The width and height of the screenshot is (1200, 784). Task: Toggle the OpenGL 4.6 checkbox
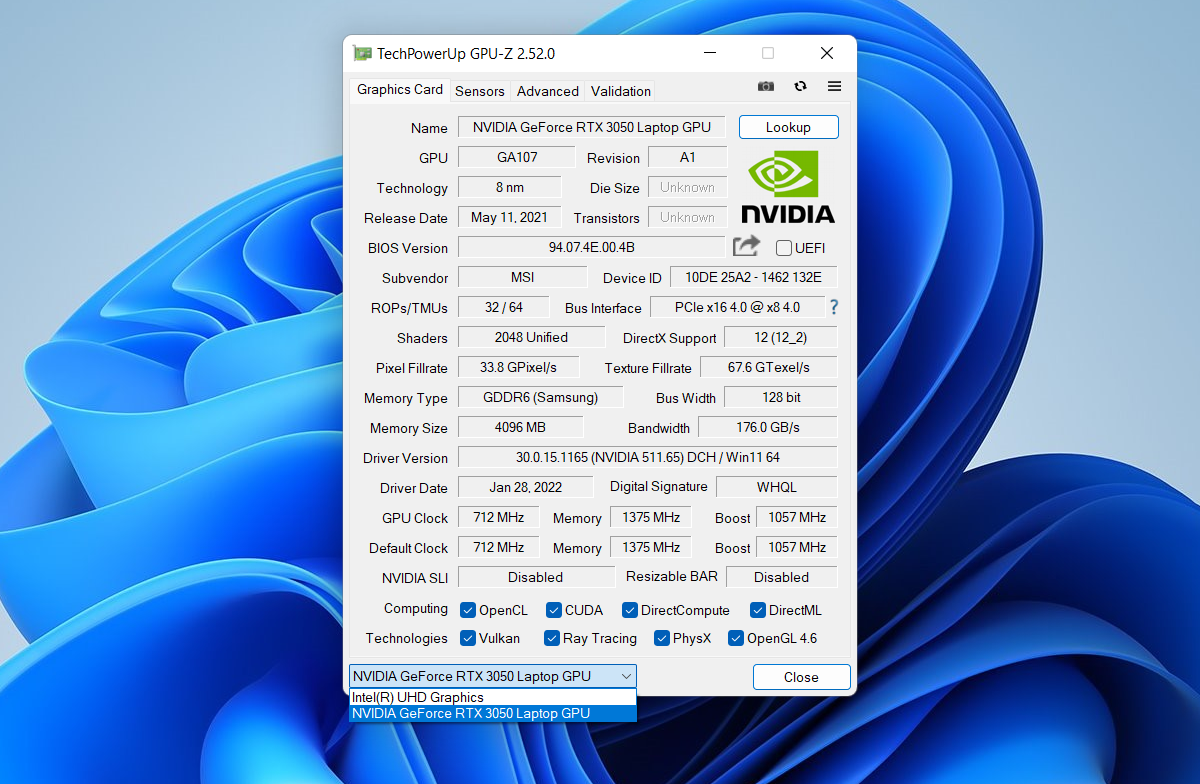click(736, 638)
